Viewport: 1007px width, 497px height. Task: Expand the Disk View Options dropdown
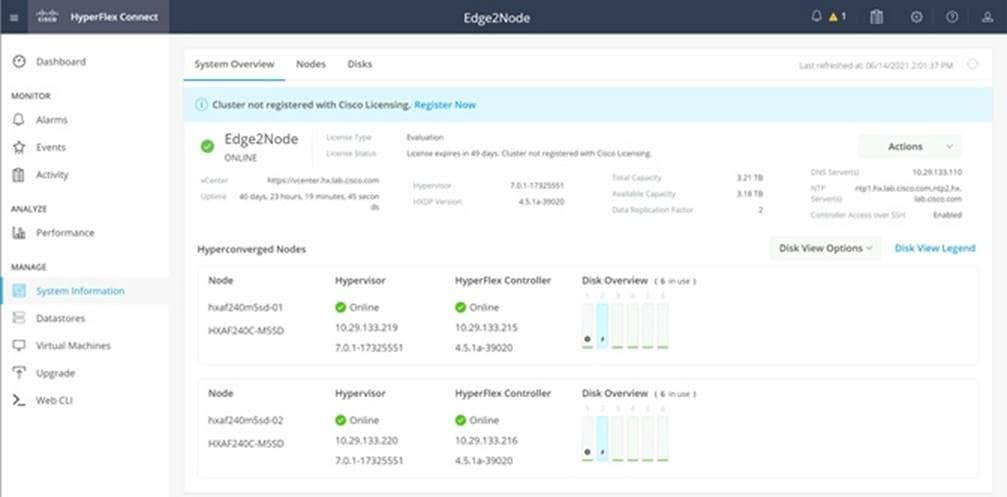click(826, 248)
